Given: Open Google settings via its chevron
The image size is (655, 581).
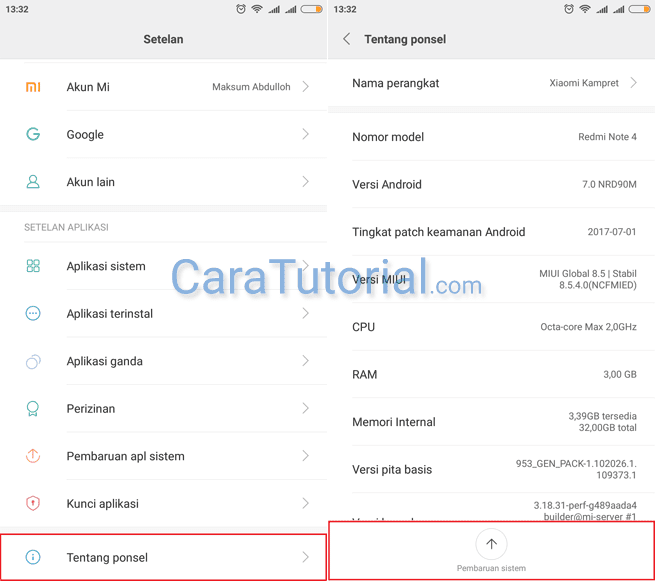Looking at the screenshot, I should click(305, 134).
